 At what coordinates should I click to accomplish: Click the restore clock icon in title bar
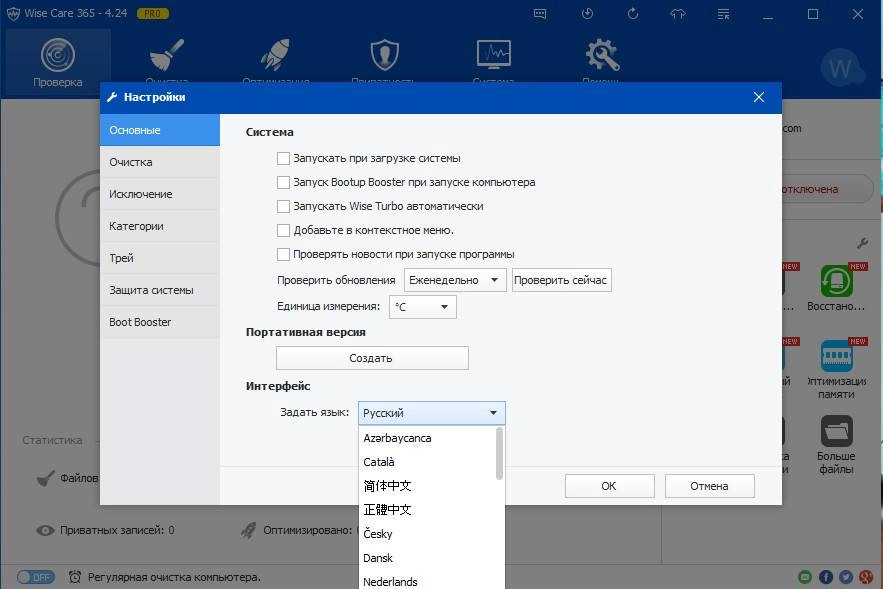pos(587,14)
